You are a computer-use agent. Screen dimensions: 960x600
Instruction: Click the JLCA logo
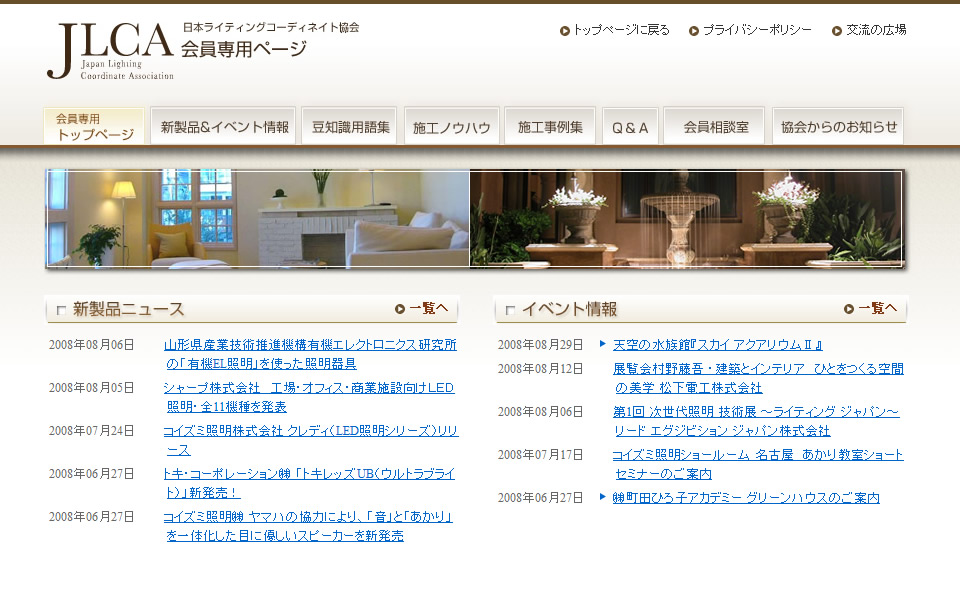click(x=110, y=51)
